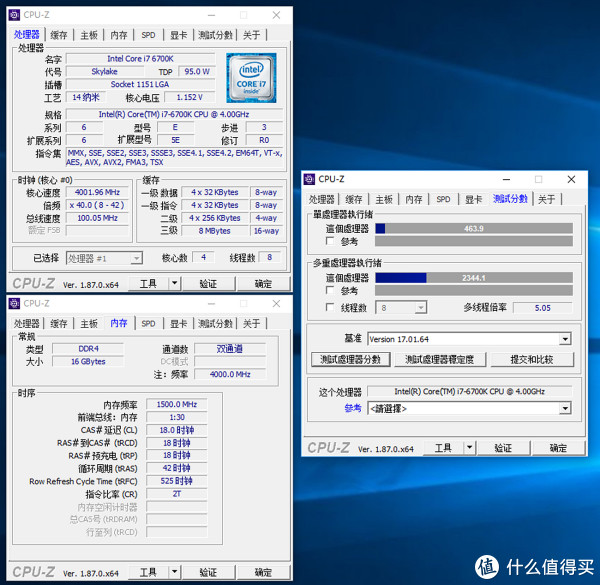Select 显卡 tab in processor window
Screen dimensions: 600x585
click(178, 35)
